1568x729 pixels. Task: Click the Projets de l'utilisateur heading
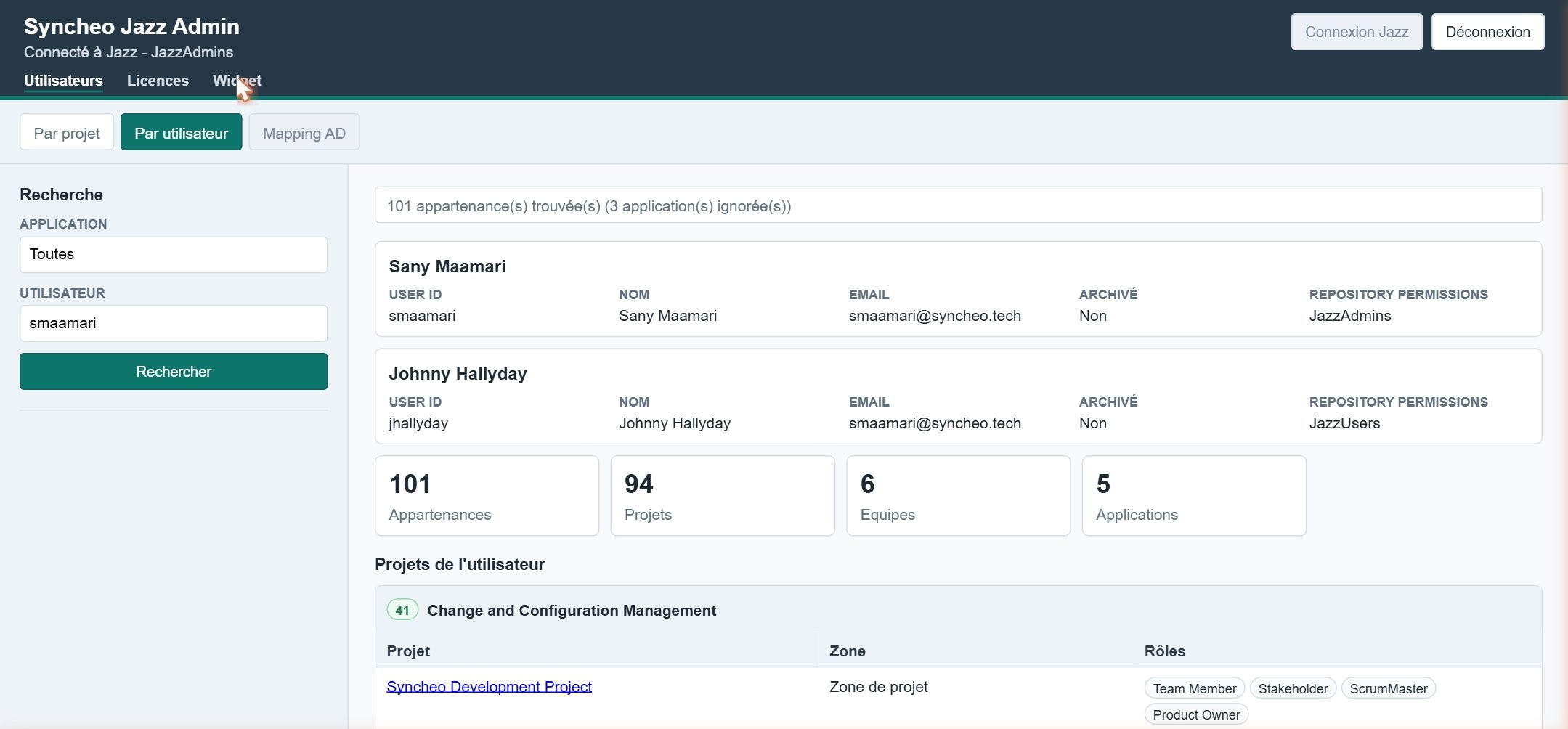460,565
